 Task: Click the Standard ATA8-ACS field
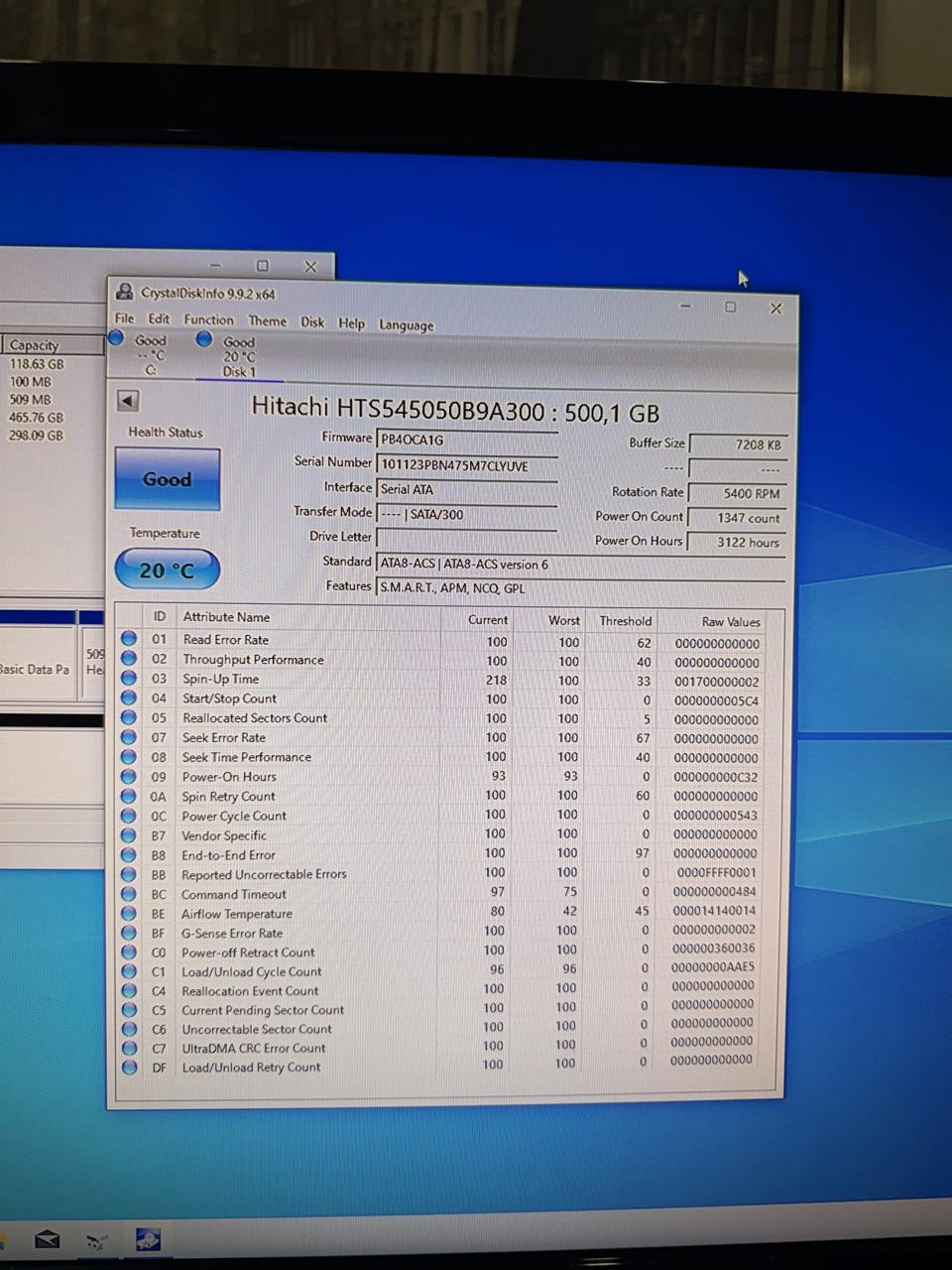pos(580,564)
